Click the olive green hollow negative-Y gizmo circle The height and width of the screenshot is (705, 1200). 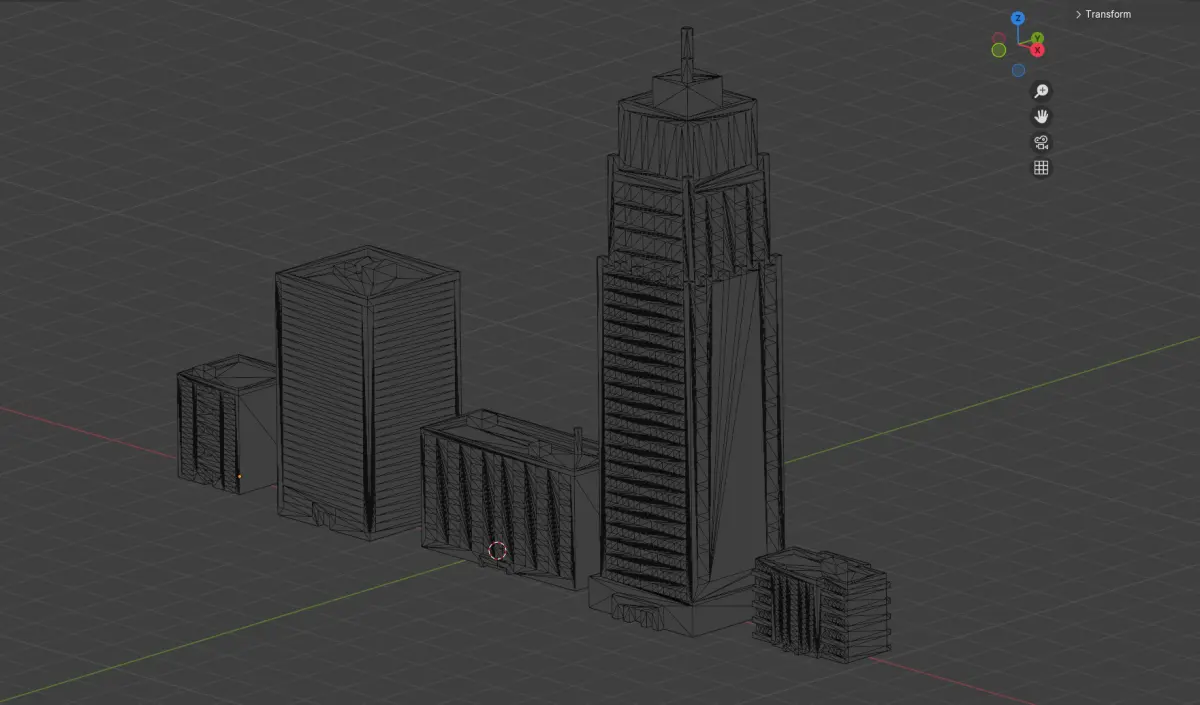tap(998, 50)
